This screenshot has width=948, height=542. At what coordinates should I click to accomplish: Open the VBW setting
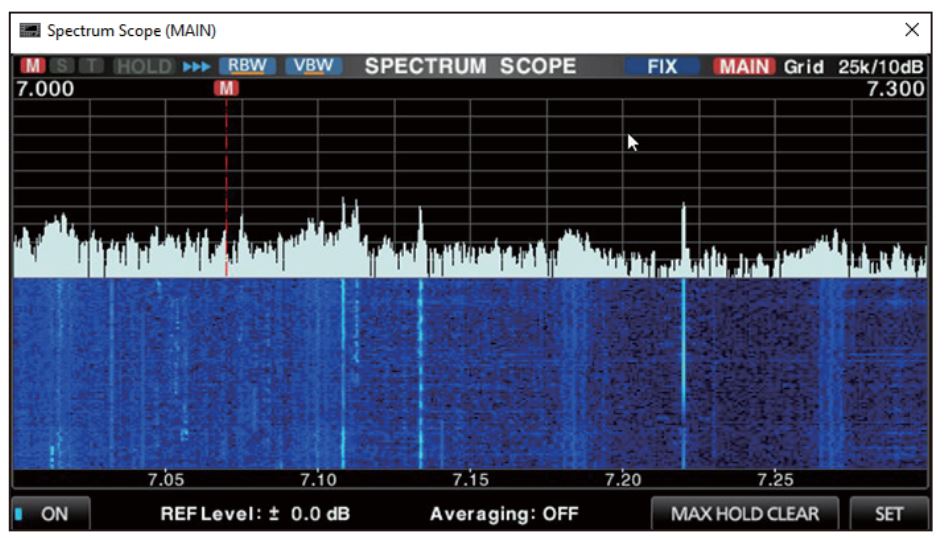313,65
